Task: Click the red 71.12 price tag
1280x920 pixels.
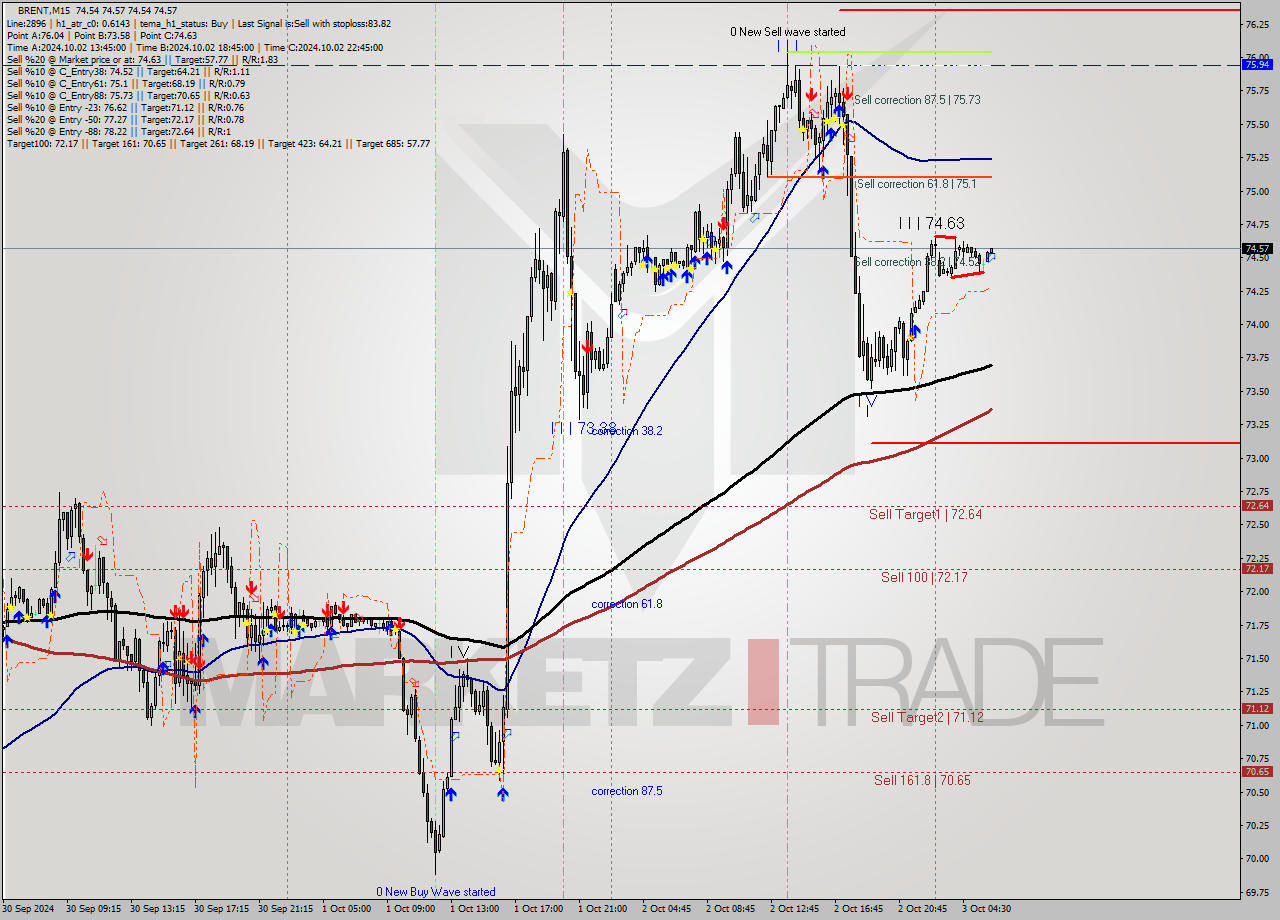Action: (x=1257, y=709)
